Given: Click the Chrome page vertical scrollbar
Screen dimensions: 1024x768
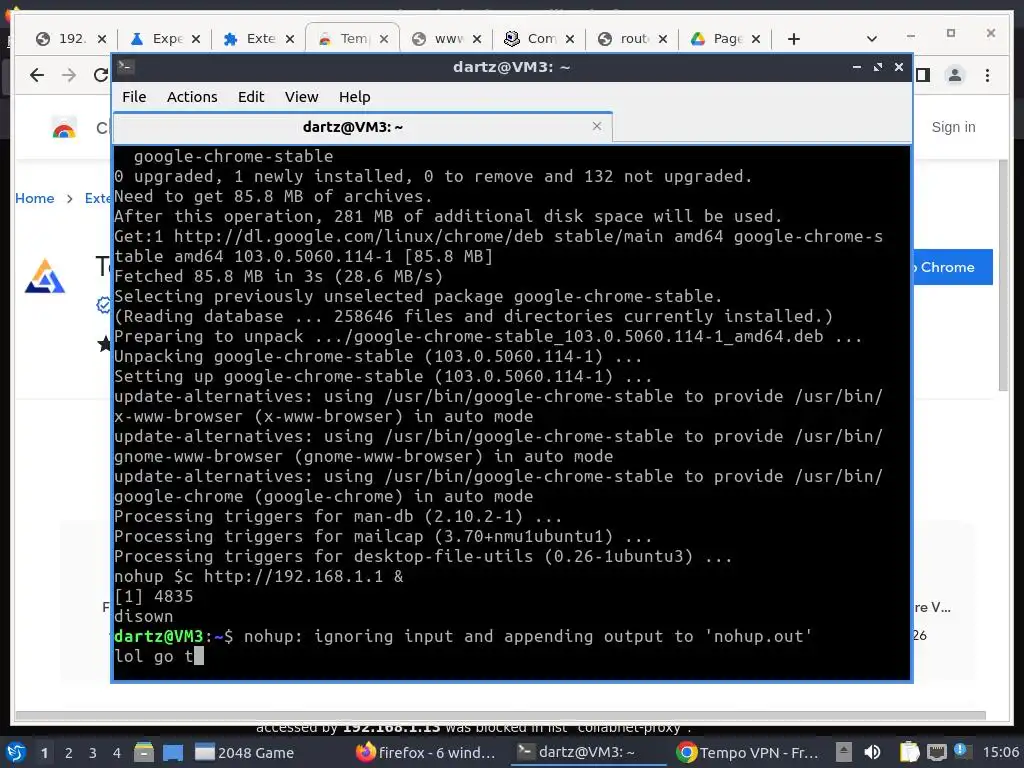Looking at the screenshot, I should 1003,274.
